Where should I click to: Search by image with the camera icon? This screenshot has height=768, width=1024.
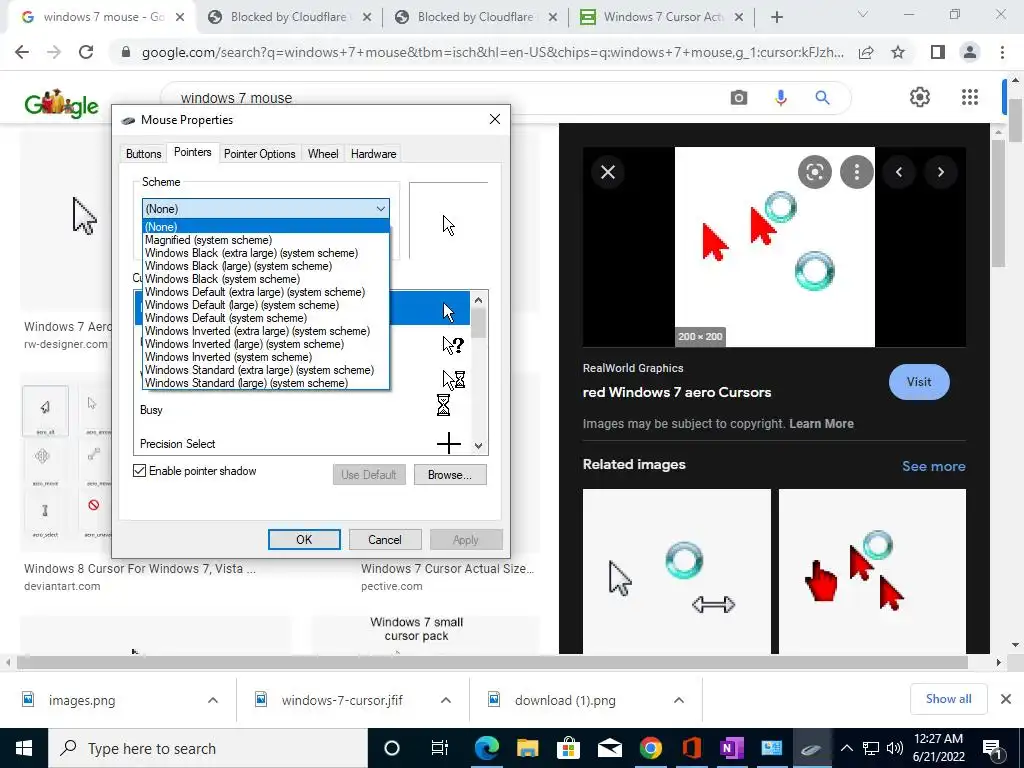click(739, 98)
